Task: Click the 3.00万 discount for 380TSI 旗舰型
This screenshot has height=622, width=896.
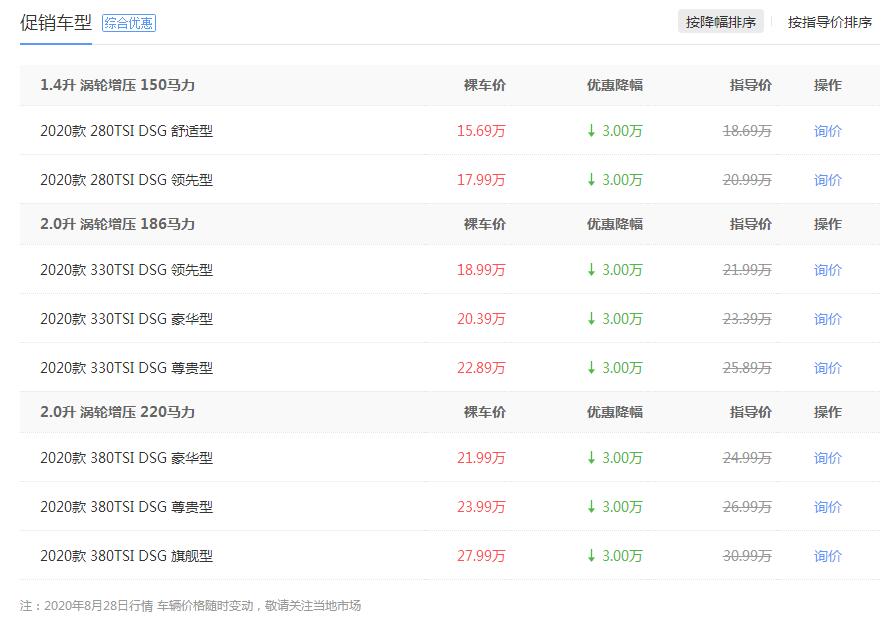Action: 615,556
